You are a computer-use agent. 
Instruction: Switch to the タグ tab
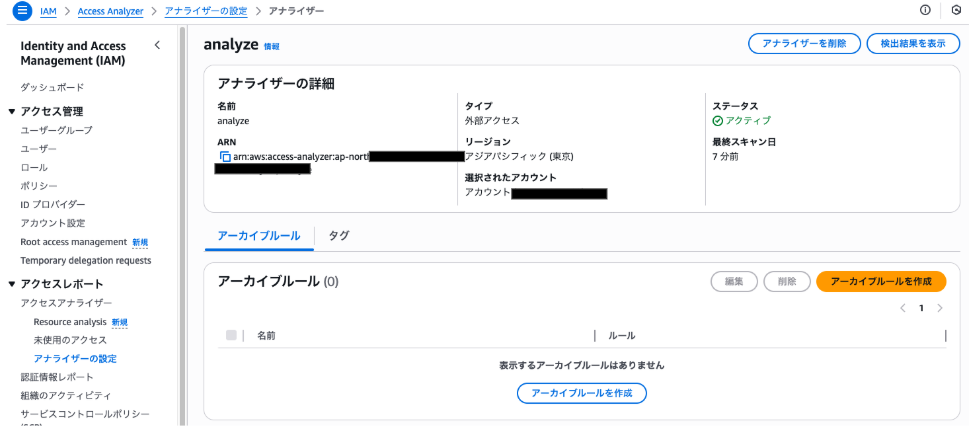pos(339,235)
